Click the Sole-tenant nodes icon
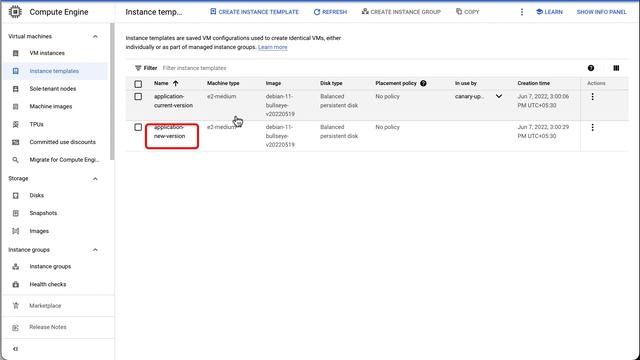This screenshot has height=360, width=640. pos(16,89)
